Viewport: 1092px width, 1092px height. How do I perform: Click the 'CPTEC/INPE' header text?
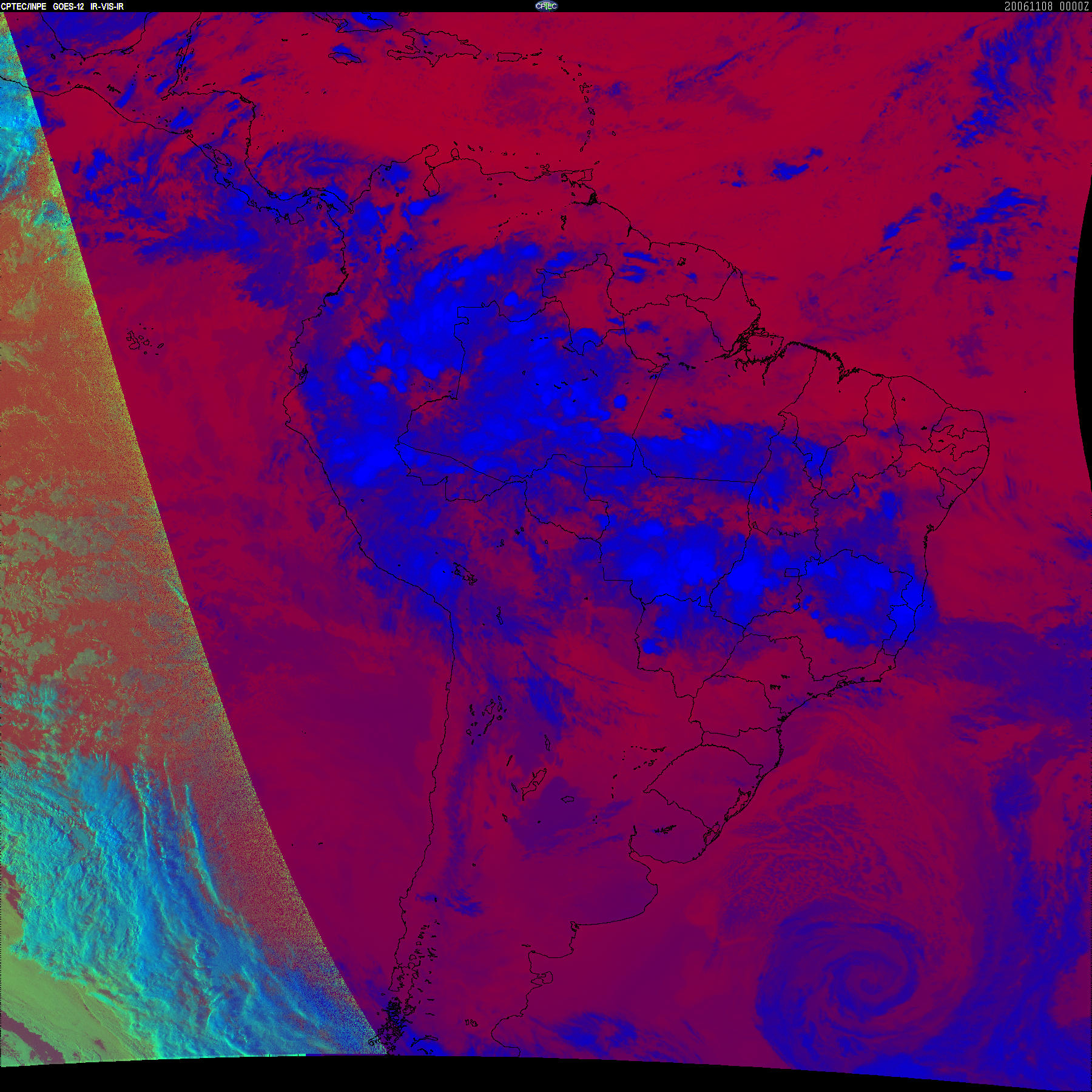point(24,6)
